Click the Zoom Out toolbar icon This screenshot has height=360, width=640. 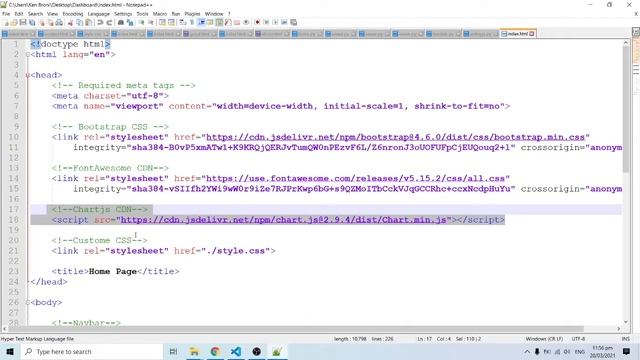[151, 22]
